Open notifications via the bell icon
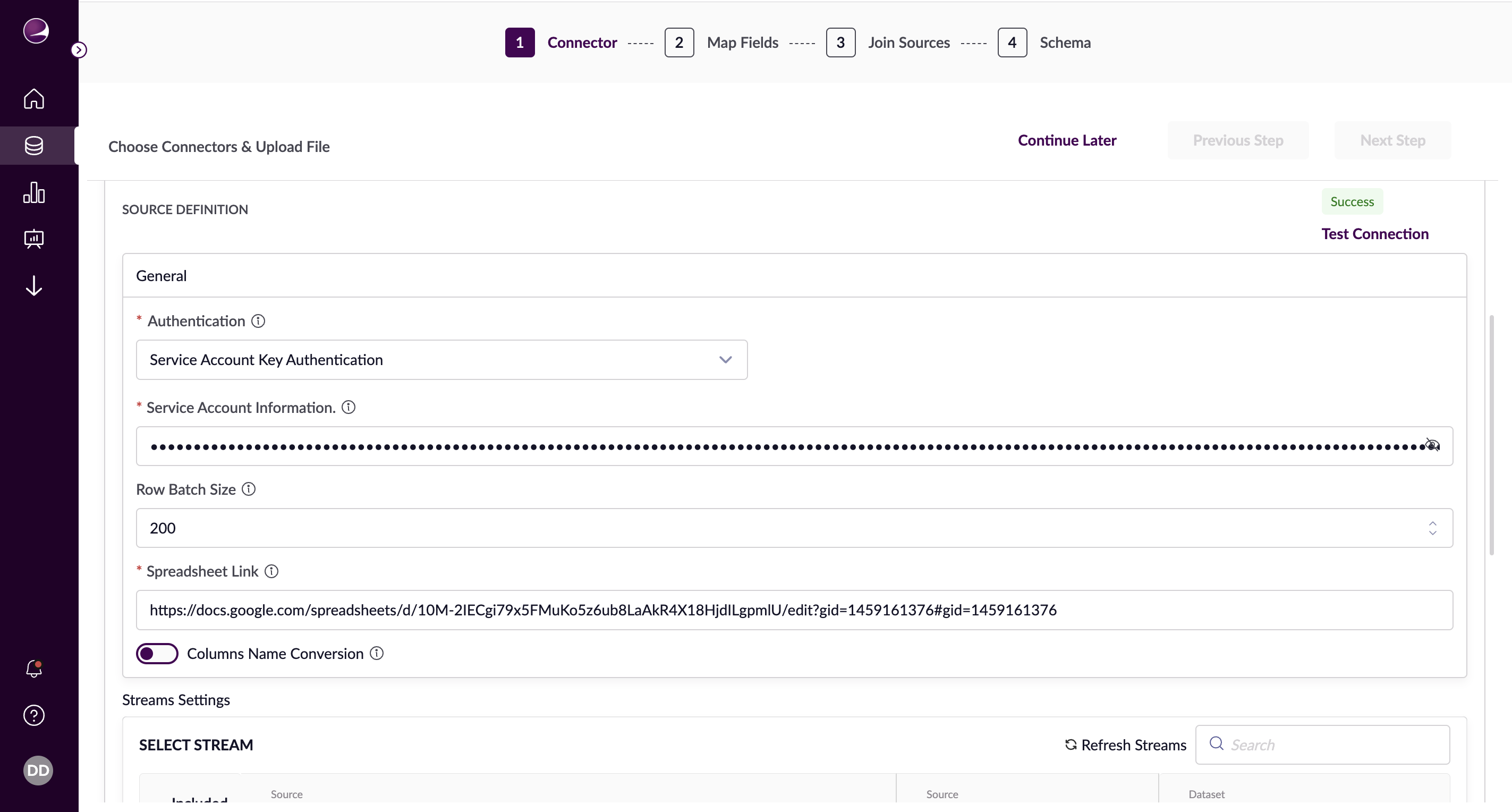The width and height of the screenshot is (1512, 812). [33, 669]
